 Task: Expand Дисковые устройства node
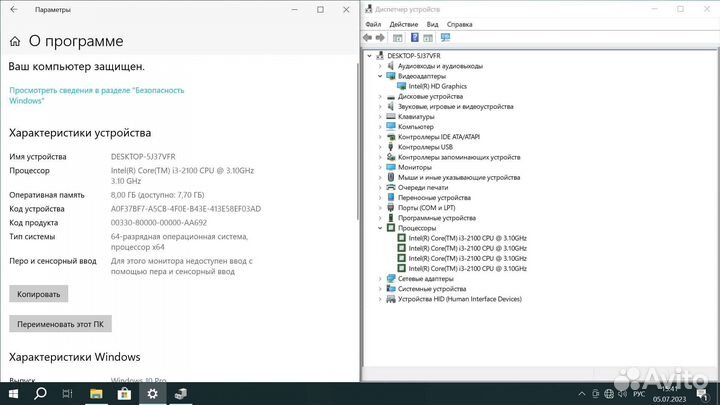pos(380,96)
